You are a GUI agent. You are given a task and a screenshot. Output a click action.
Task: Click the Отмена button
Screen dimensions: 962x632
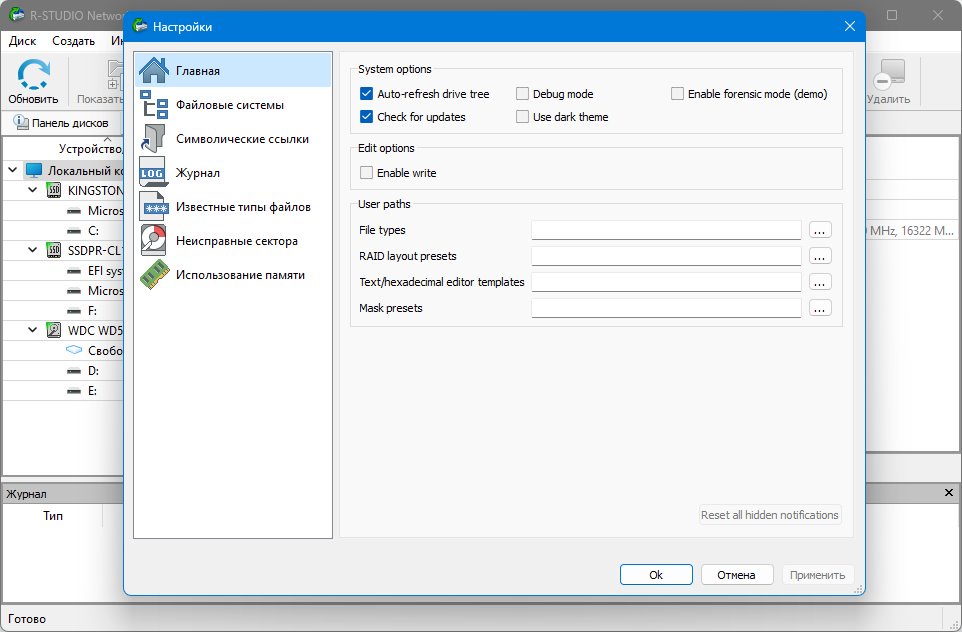point(736,575)
